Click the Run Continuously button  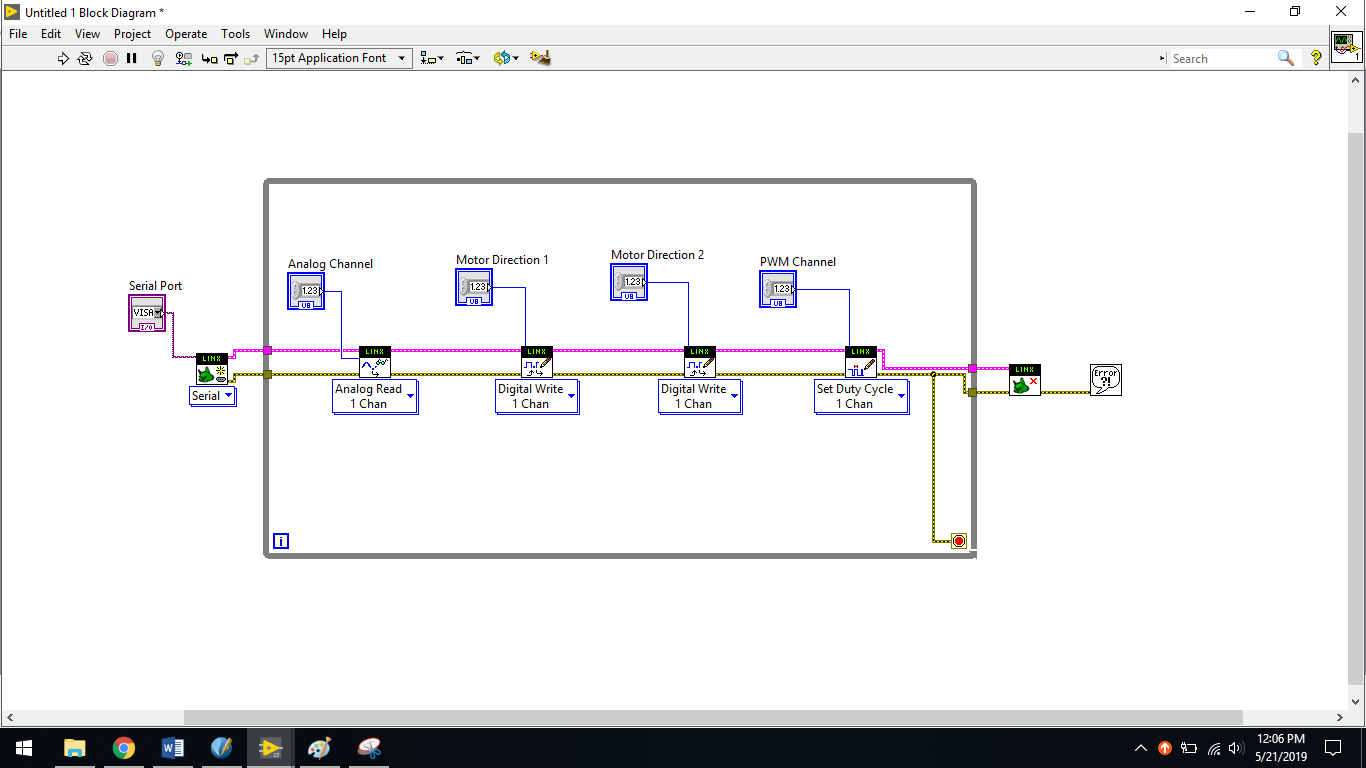point(85,58)
